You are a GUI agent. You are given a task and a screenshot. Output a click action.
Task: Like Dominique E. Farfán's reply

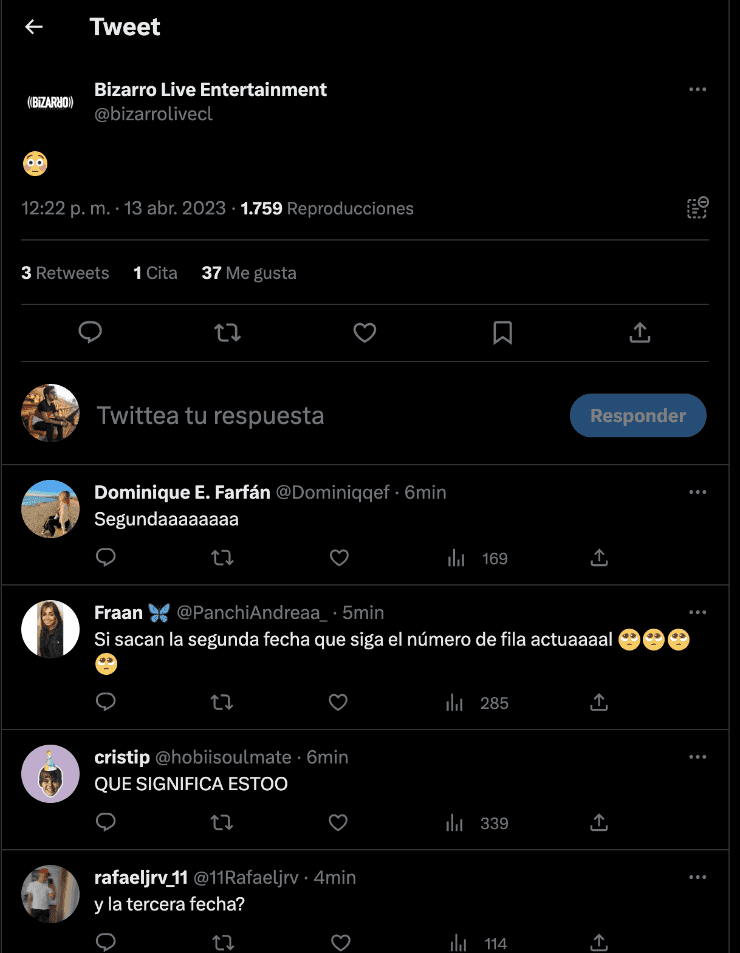tap(339, 558)
